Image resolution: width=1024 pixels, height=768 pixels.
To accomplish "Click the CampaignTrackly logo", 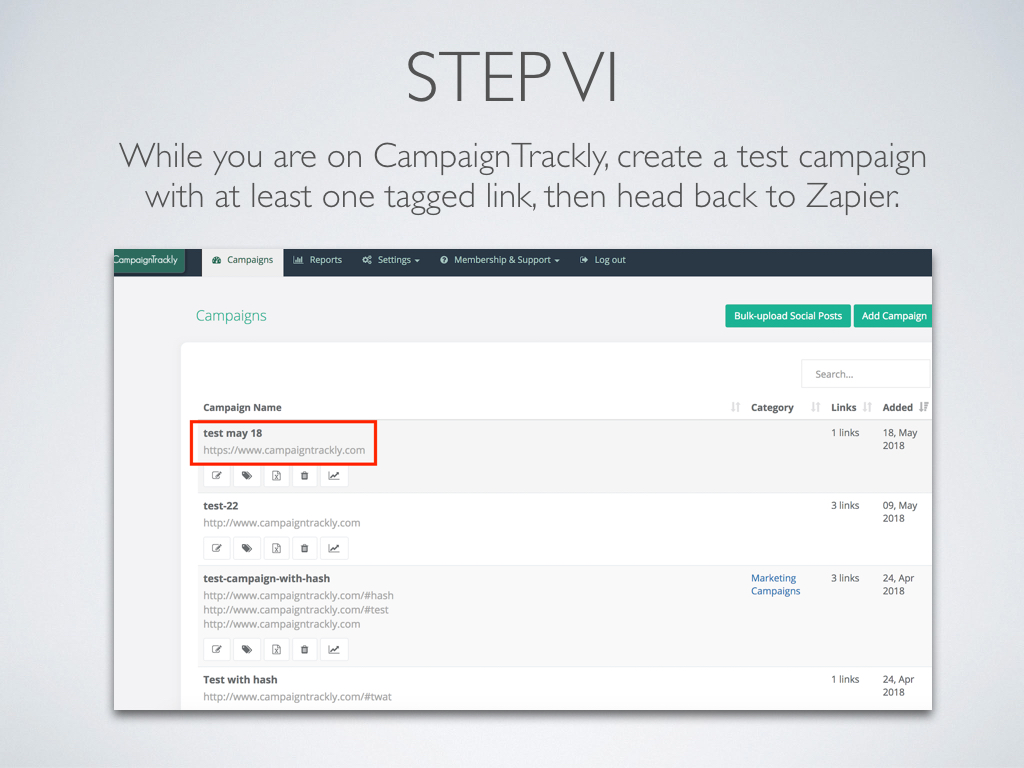I will coord(149,260).
